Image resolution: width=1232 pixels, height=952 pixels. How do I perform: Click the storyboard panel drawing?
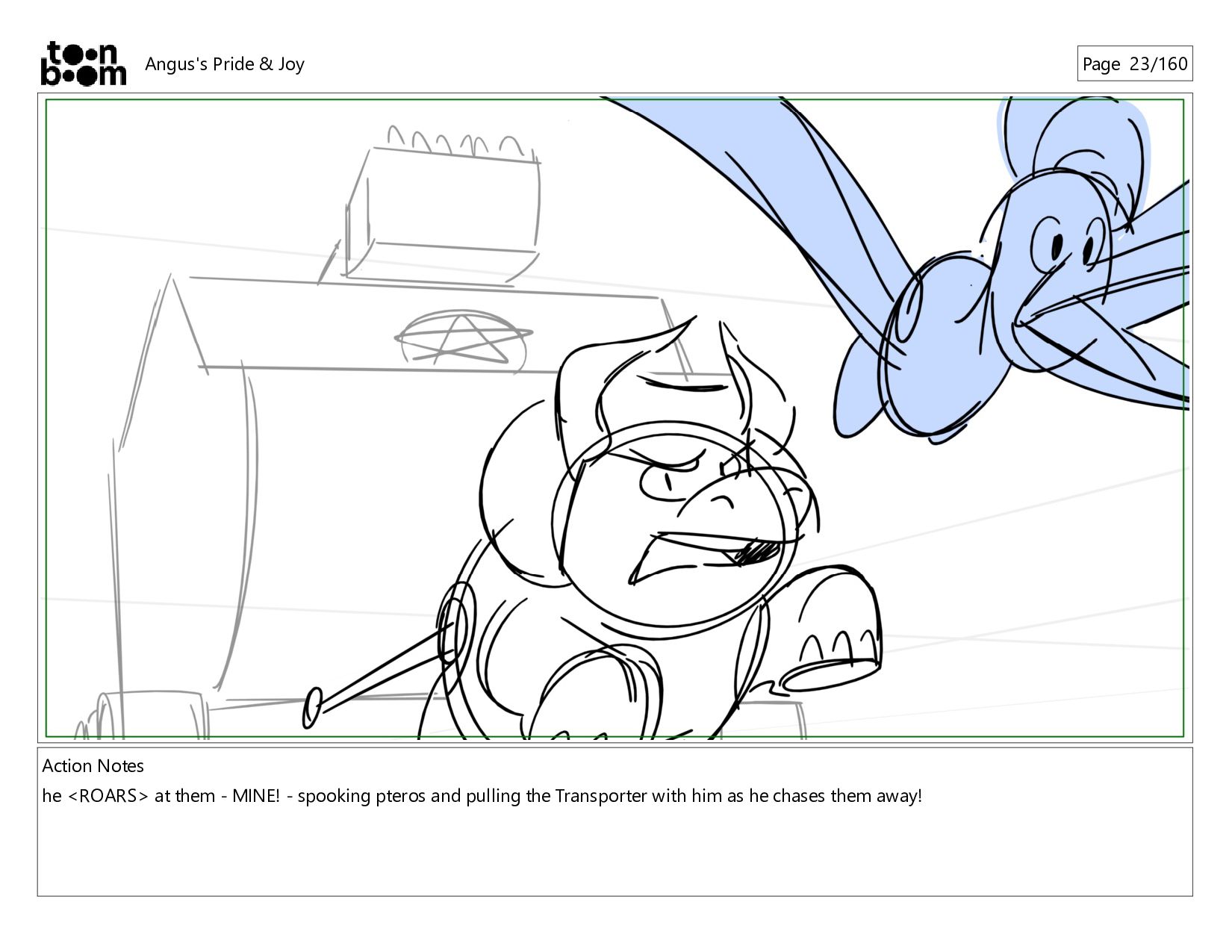[x=615, y=418]
